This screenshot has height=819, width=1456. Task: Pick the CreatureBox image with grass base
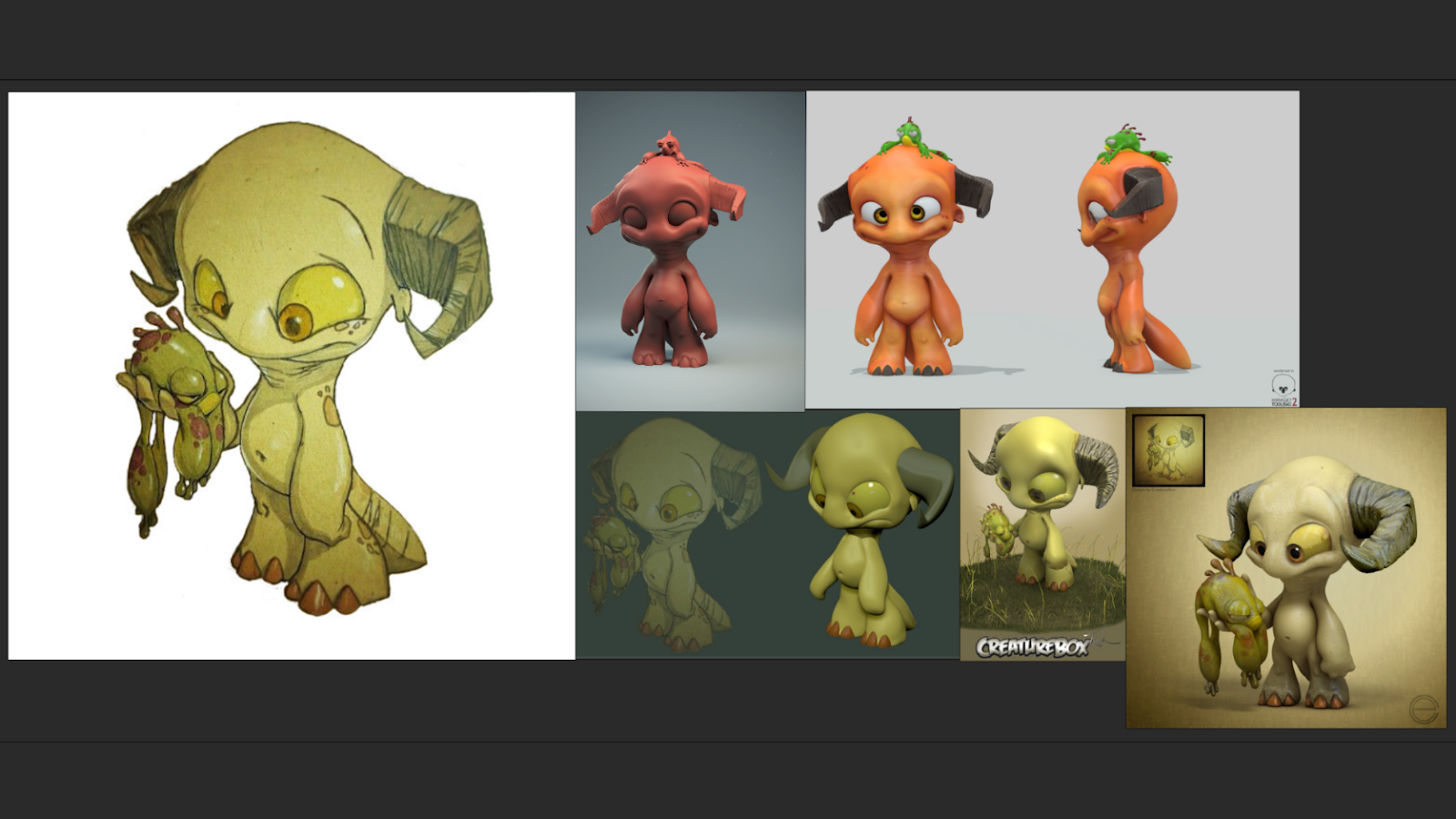pyautogui.click(x=1043, y=534)
